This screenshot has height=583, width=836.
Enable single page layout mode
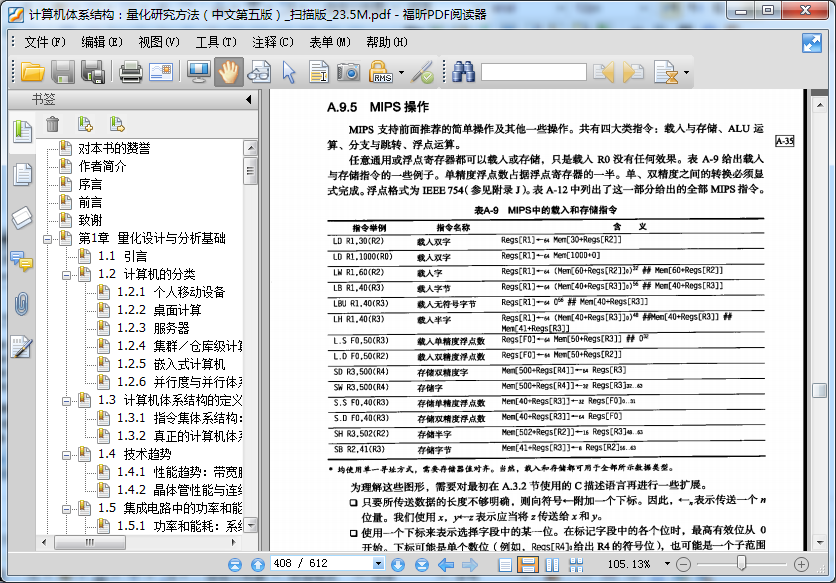(505, 564)
